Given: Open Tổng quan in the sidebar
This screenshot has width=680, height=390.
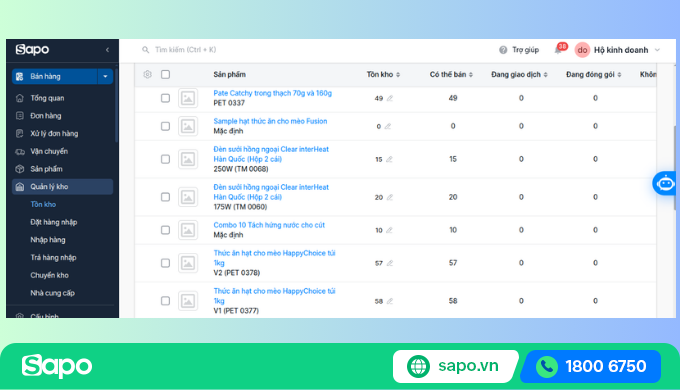Looking at the screenshot, I should [47, 98].
